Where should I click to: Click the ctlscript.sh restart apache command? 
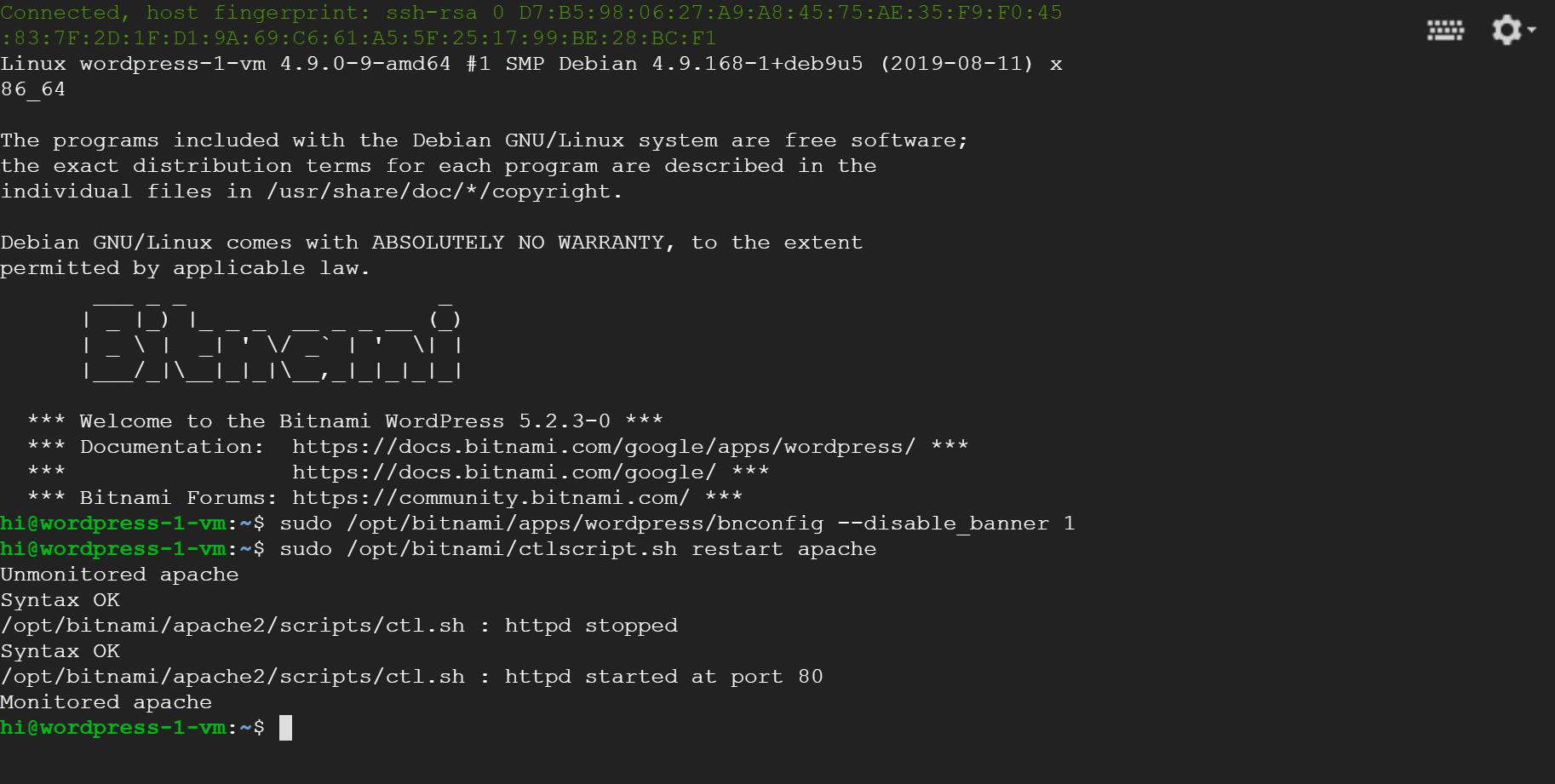pyautogui.click(x=577, y=549)
